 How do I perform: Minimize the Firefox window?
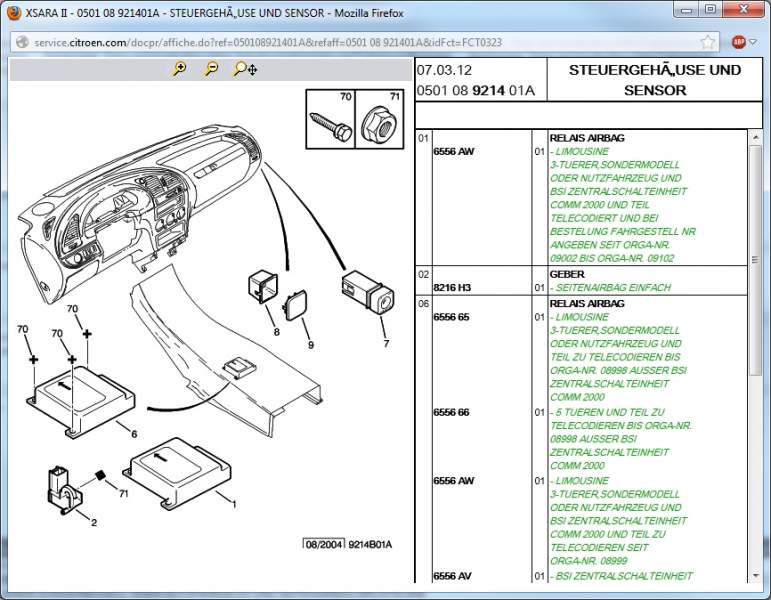tap(687, 10)
